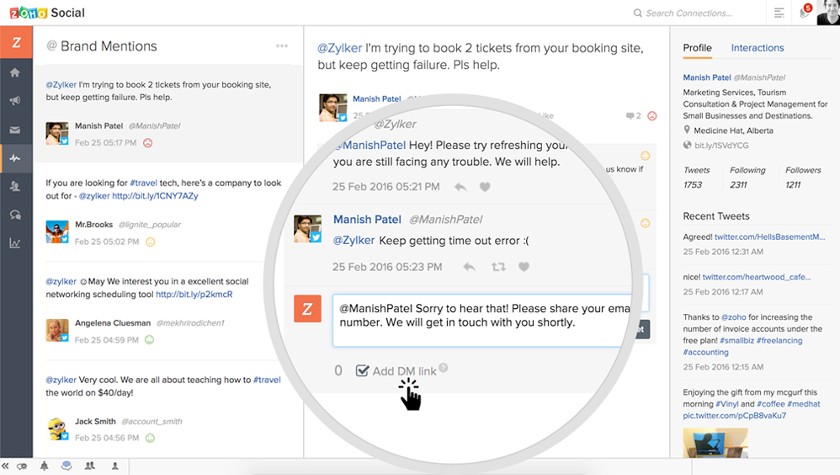Switch to the Profile tab
840x475 pixels.
coord(697,48)
